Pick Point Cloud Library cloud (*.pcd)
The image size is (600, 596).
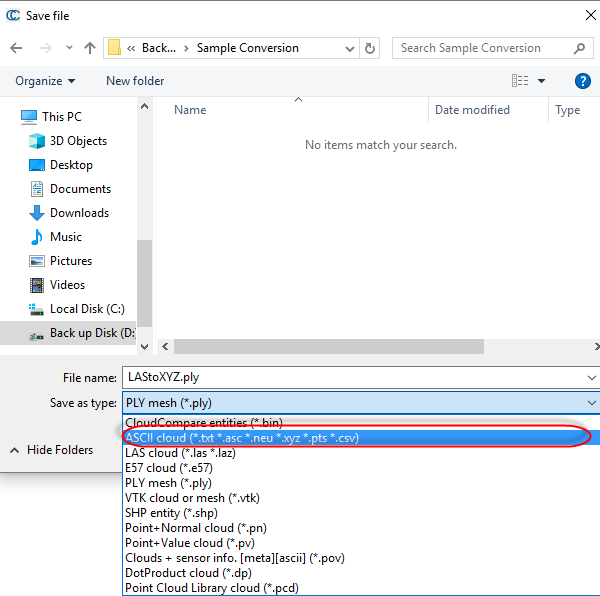(x=211, y=588)
